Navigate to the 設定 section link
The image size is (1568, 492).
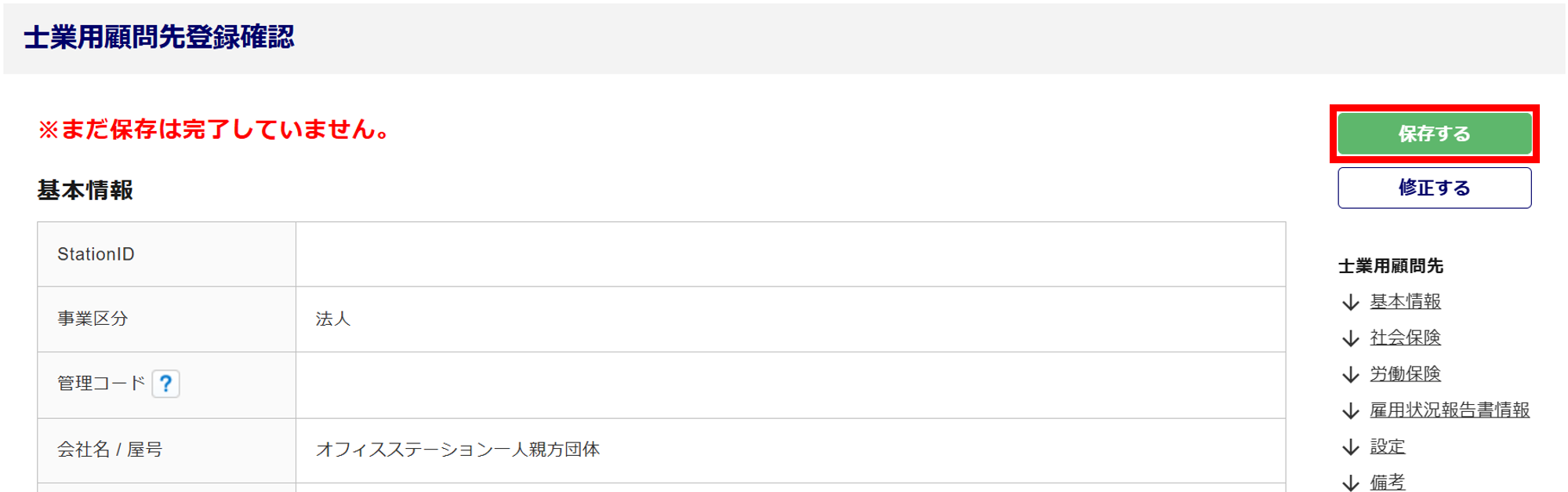pos(1387,446)
